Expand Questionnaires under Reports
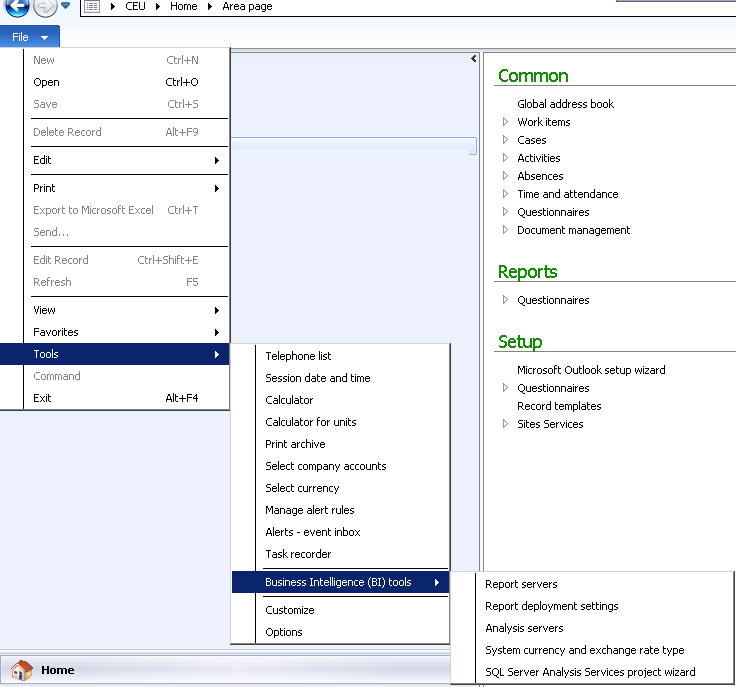736x687 pixels. coord(506,300)
